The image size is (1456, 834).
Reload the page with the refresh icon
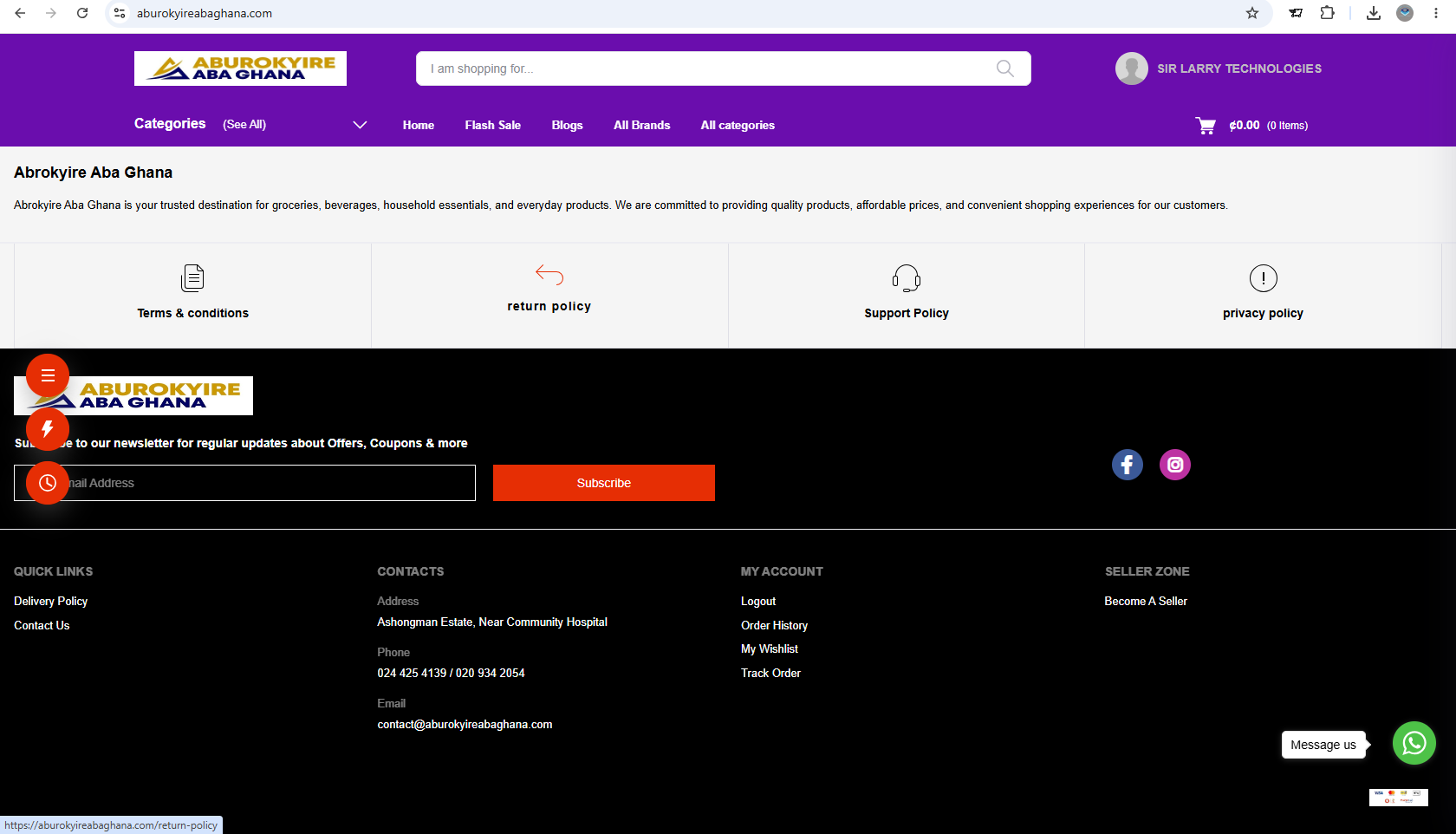click(82, 13)
